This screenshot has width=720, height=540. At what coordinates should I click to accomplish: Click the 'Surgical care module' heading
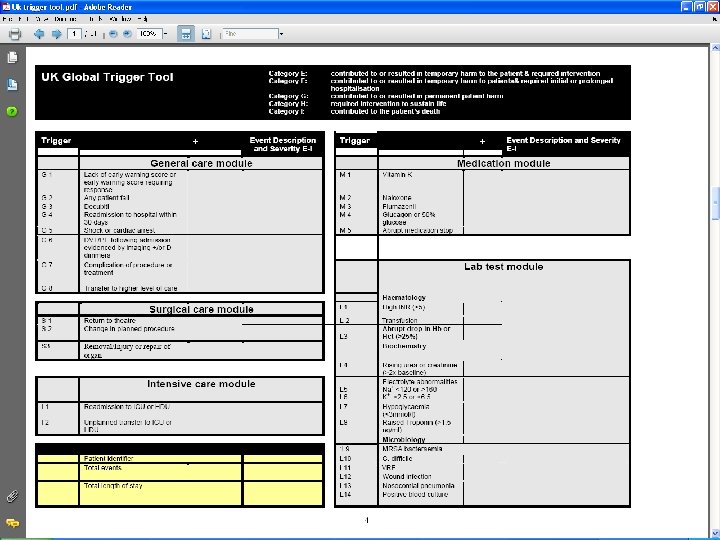(x=201, y=309)
